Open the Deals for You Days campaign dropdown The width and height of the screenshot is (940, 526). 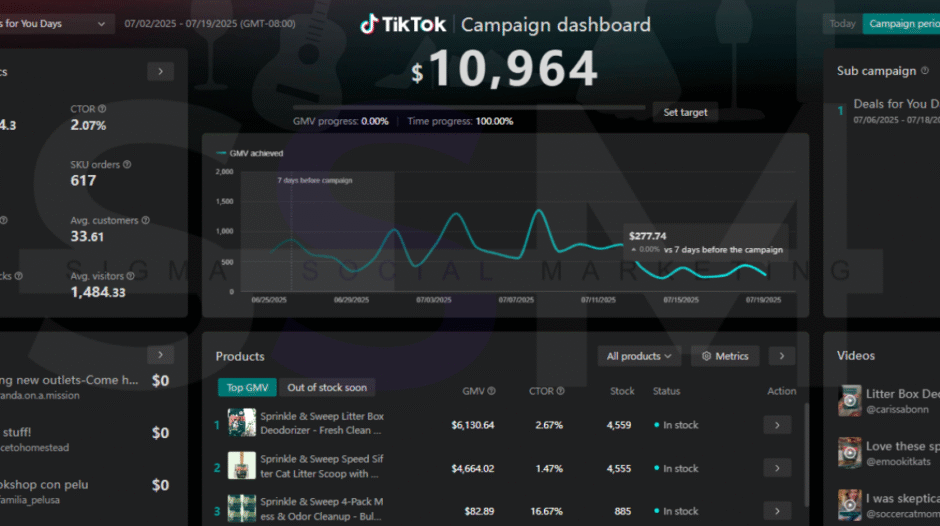(55, 23)
